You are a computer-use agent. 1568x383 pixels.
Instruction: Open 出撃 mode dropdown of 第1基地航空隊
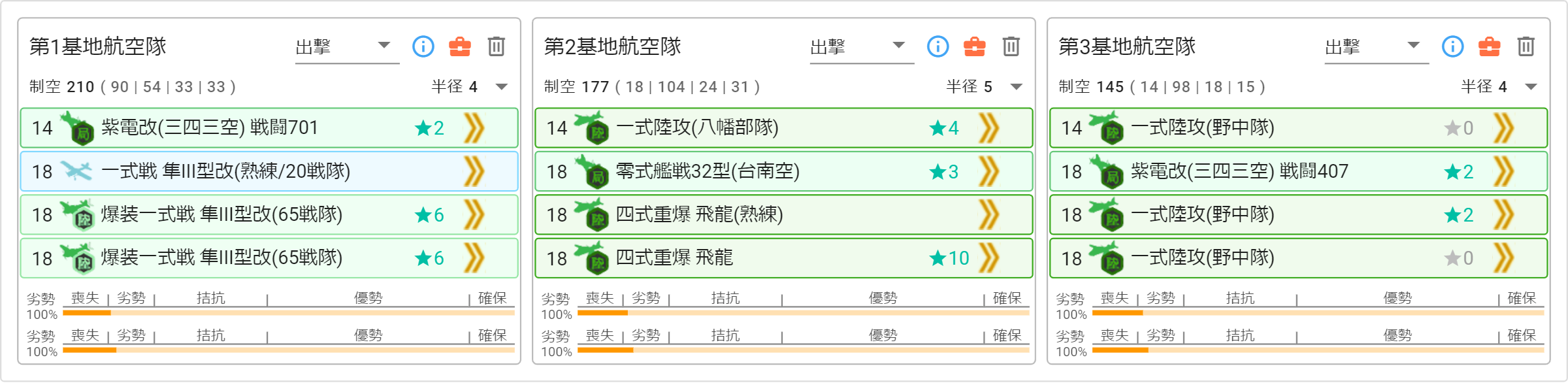point(347,47)
